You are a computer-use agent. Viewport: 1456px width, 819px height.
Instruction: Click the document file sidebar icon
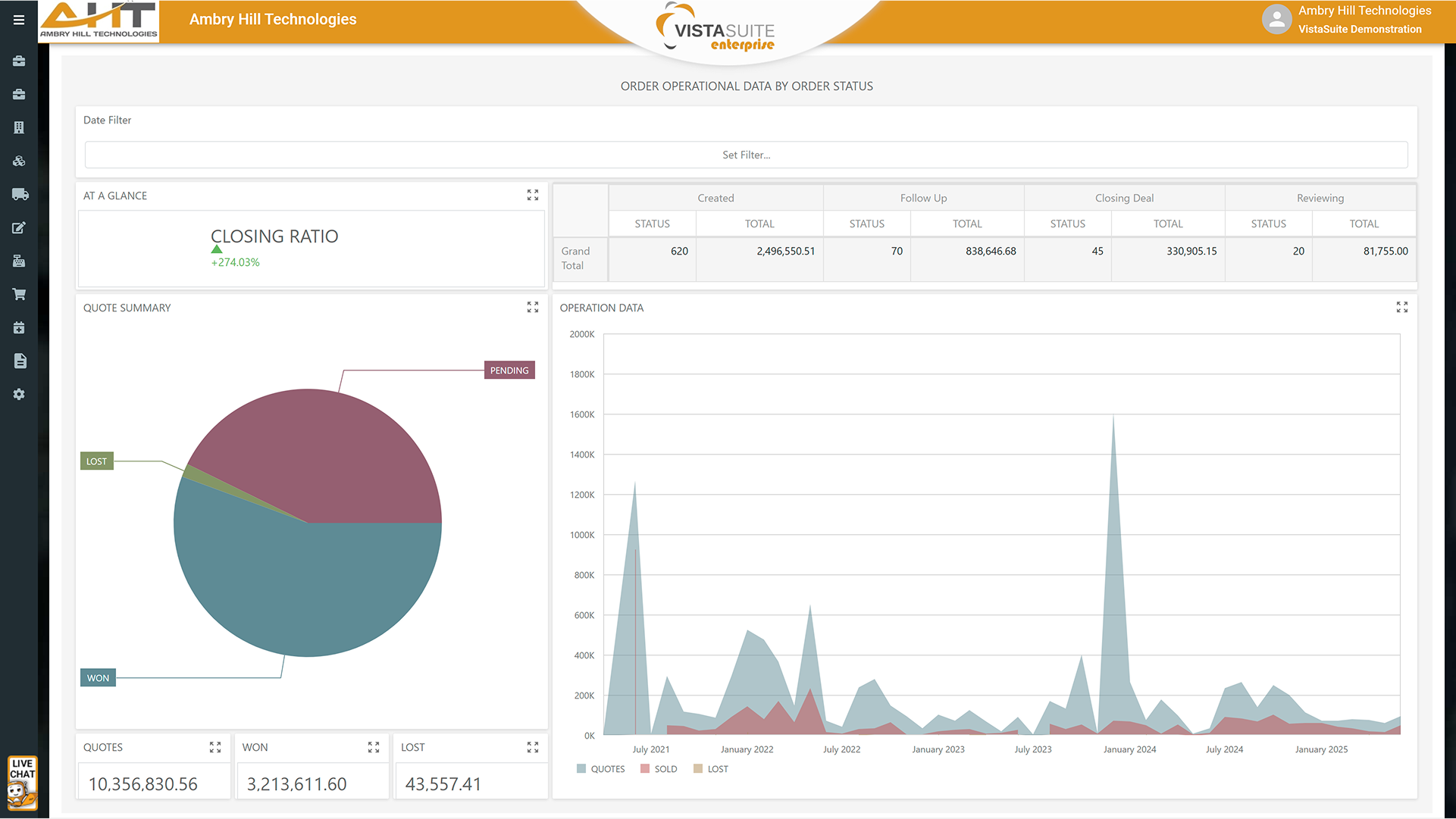[20, 361]
